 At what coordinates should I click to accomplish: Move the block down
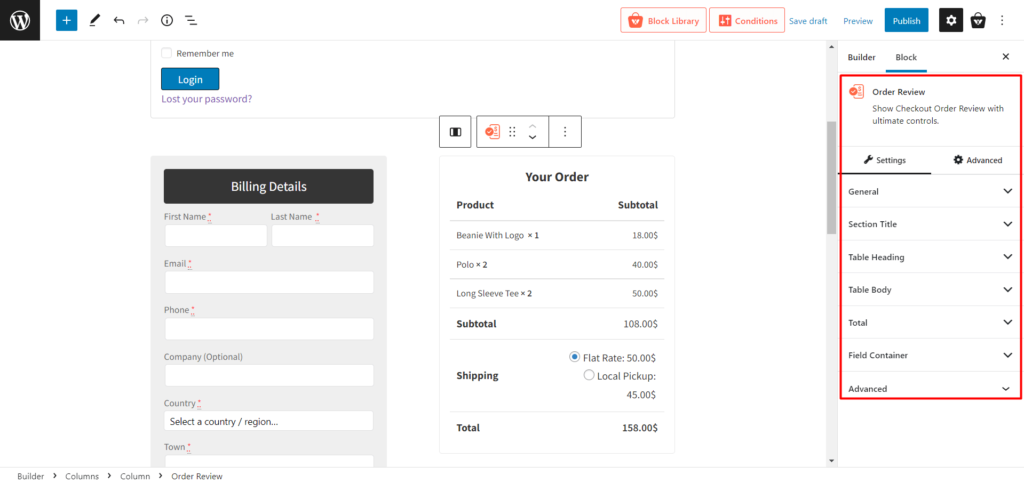(532, 137)
